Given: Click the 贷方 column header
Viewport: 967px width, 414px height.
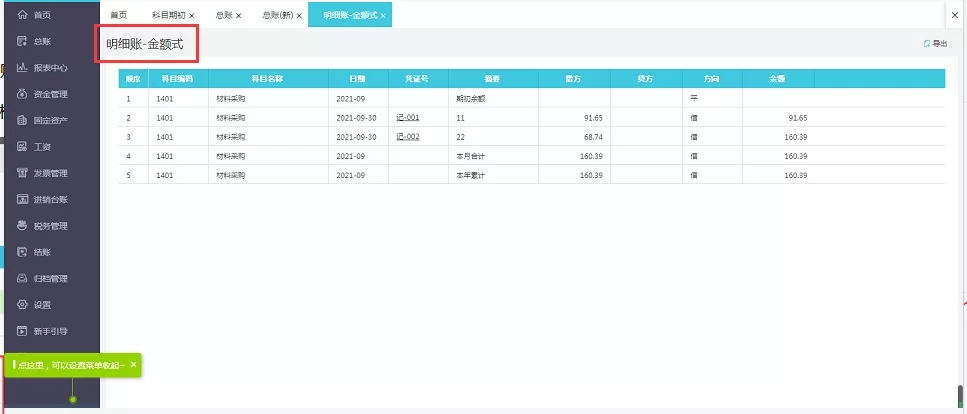Looking at the screenshot, I should [x=646, y=79].
